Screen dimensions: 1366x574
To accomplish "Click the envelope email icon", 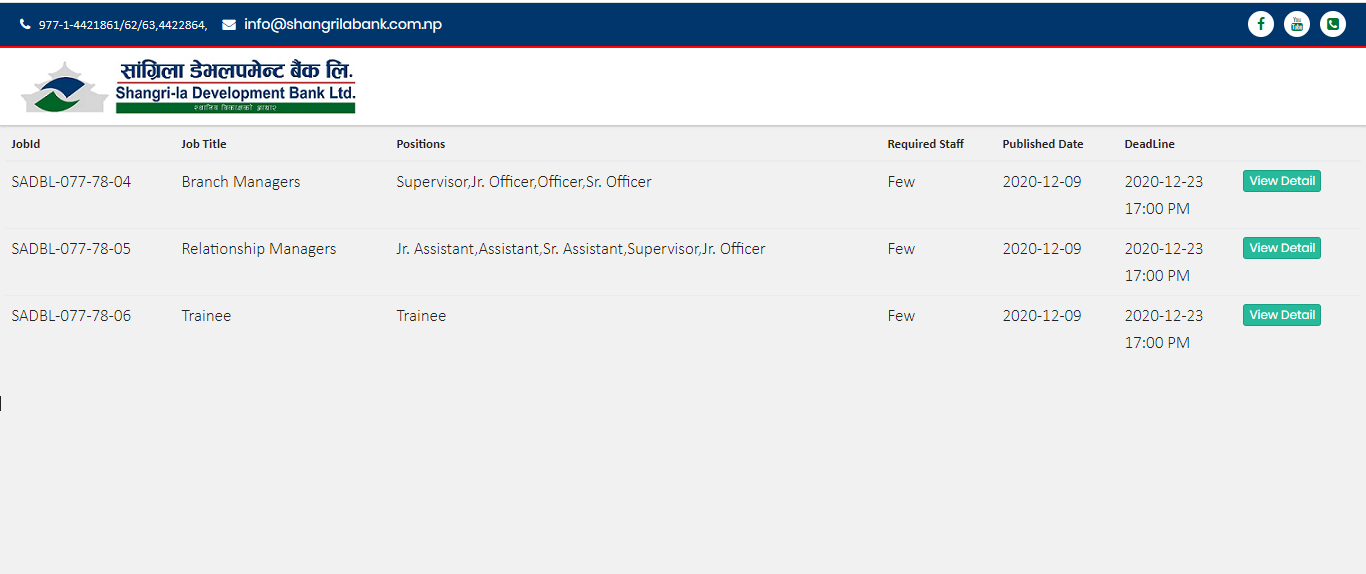I will [229, 25].
